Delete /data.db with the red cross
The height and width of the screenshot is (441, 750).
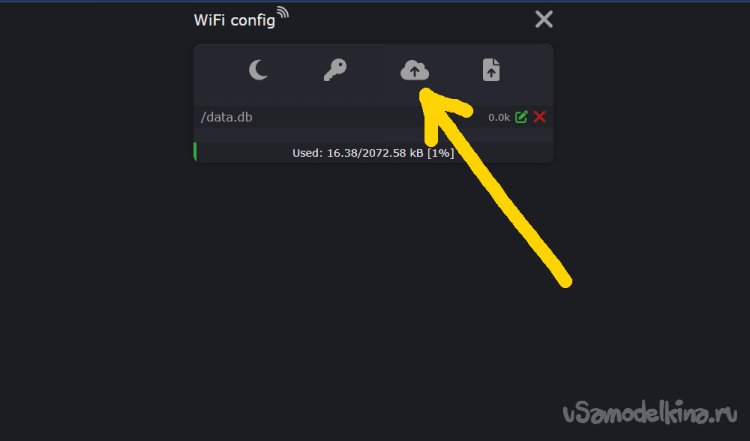[540, 117]
